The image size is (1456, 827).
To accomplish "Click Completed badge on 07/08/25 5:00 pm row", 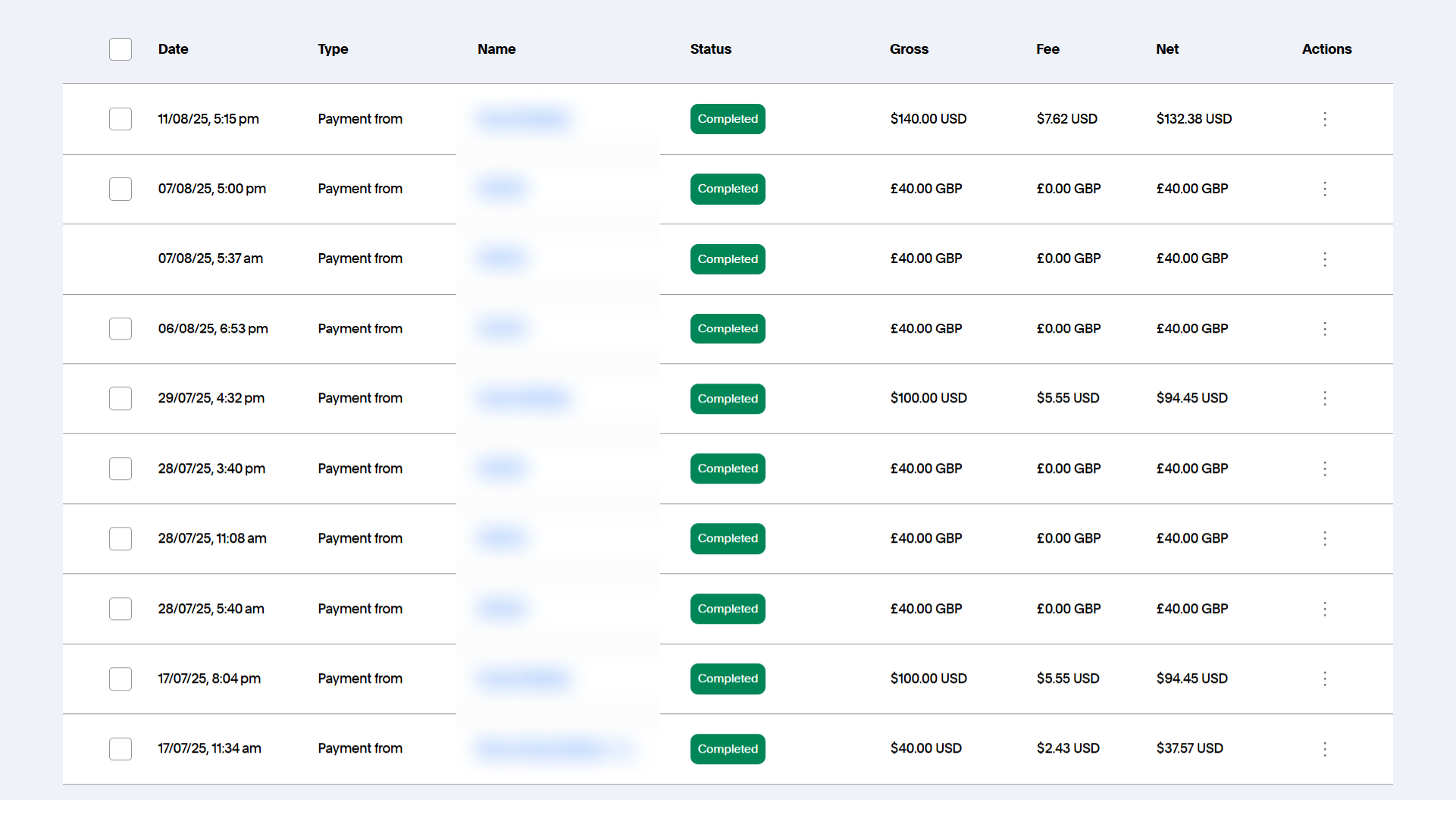I will (x=727, y=189).
